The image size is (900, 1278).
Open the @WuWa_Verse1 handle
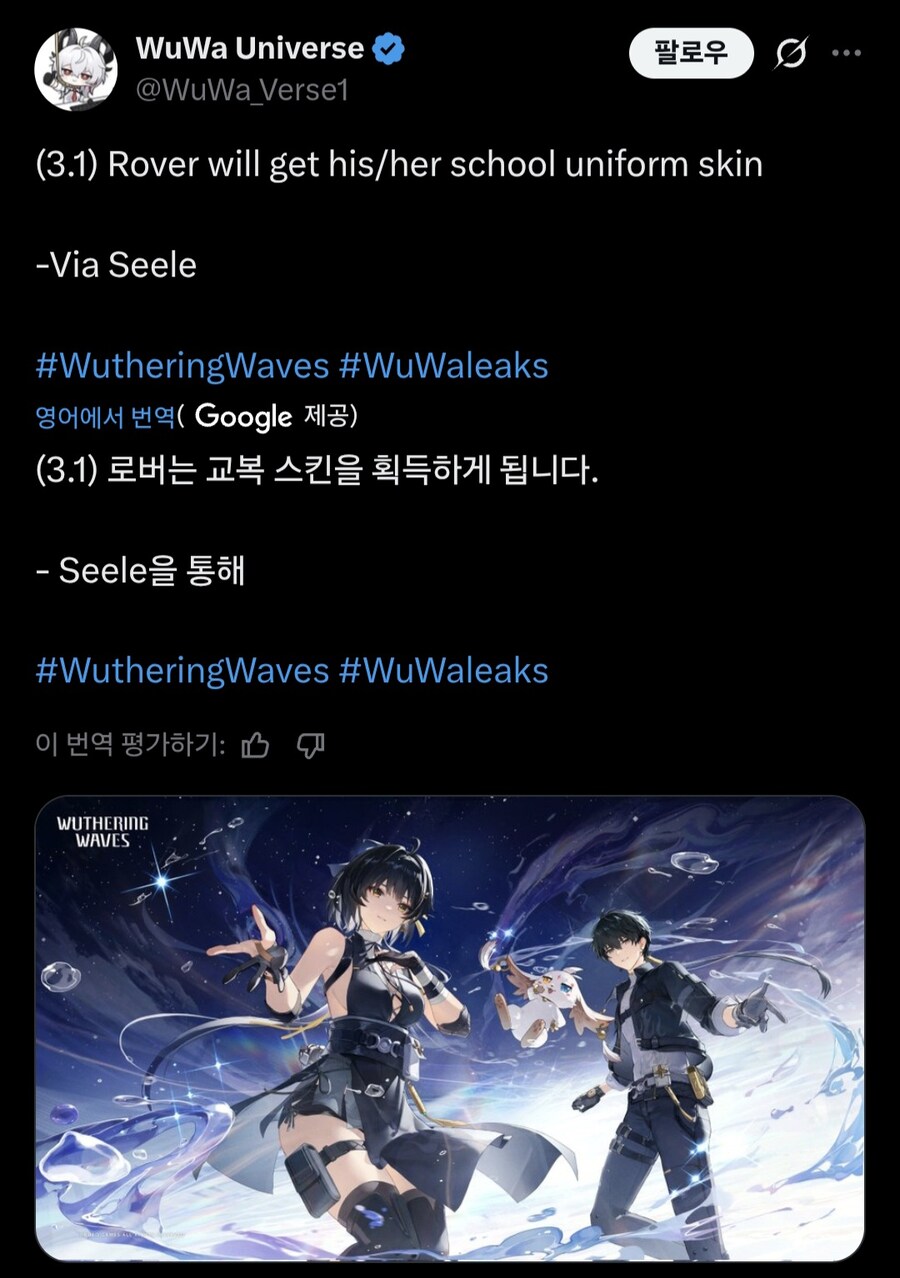[241, 90]
